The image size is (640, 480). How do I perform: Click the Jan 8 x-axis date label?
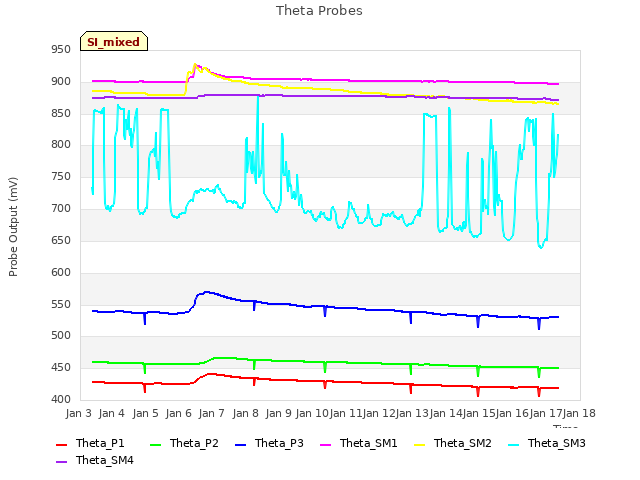click(245, 413)
